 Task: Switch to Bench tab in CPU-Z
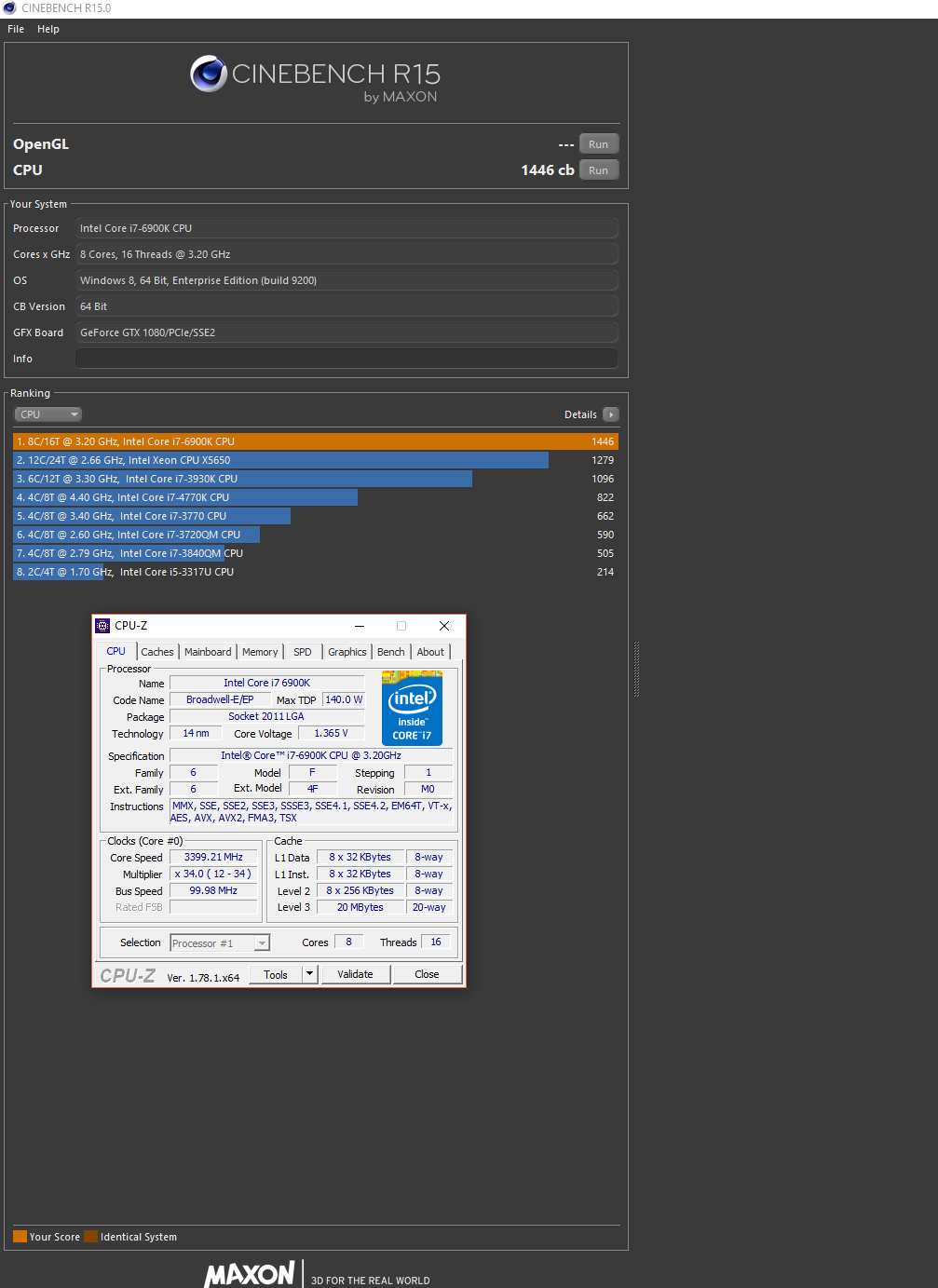click(391, 652)
